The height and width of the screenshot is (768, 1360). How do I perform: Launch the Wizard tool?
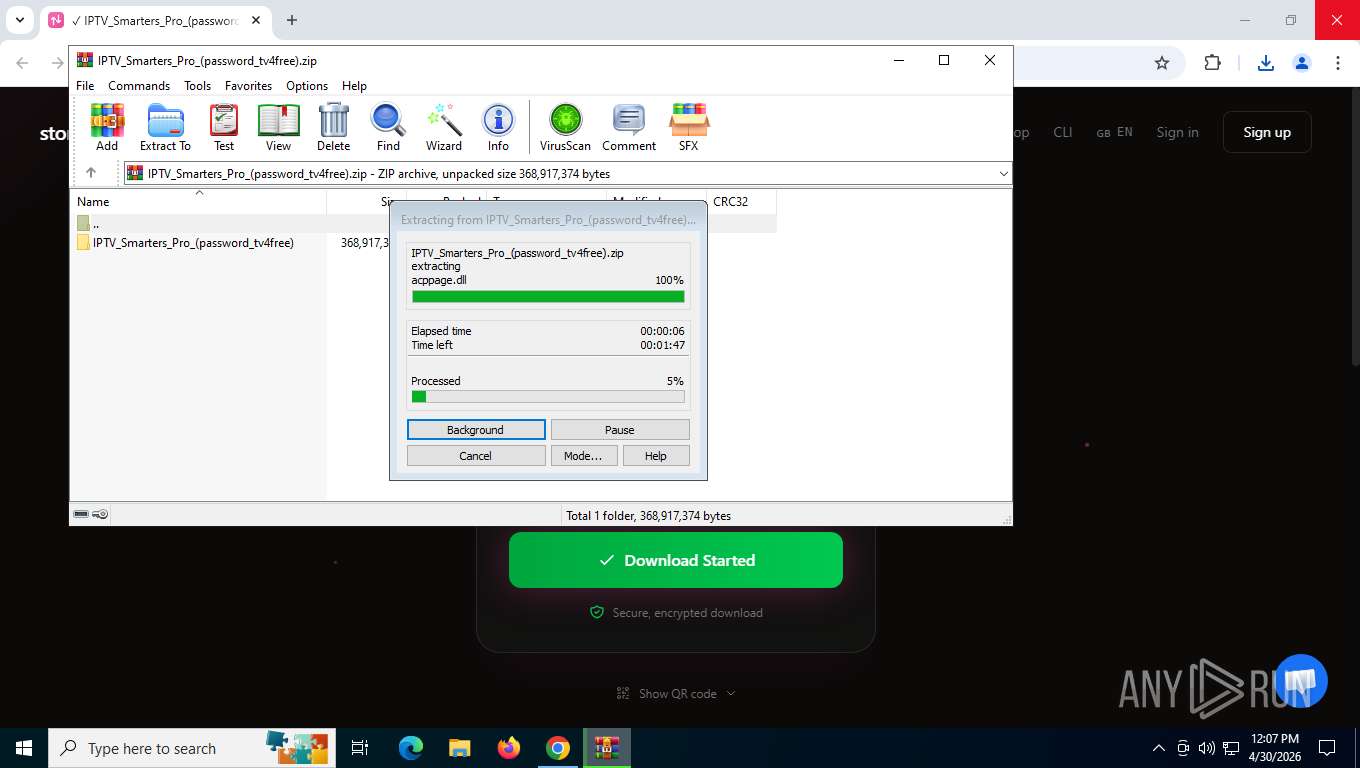(x=444, y=127)
